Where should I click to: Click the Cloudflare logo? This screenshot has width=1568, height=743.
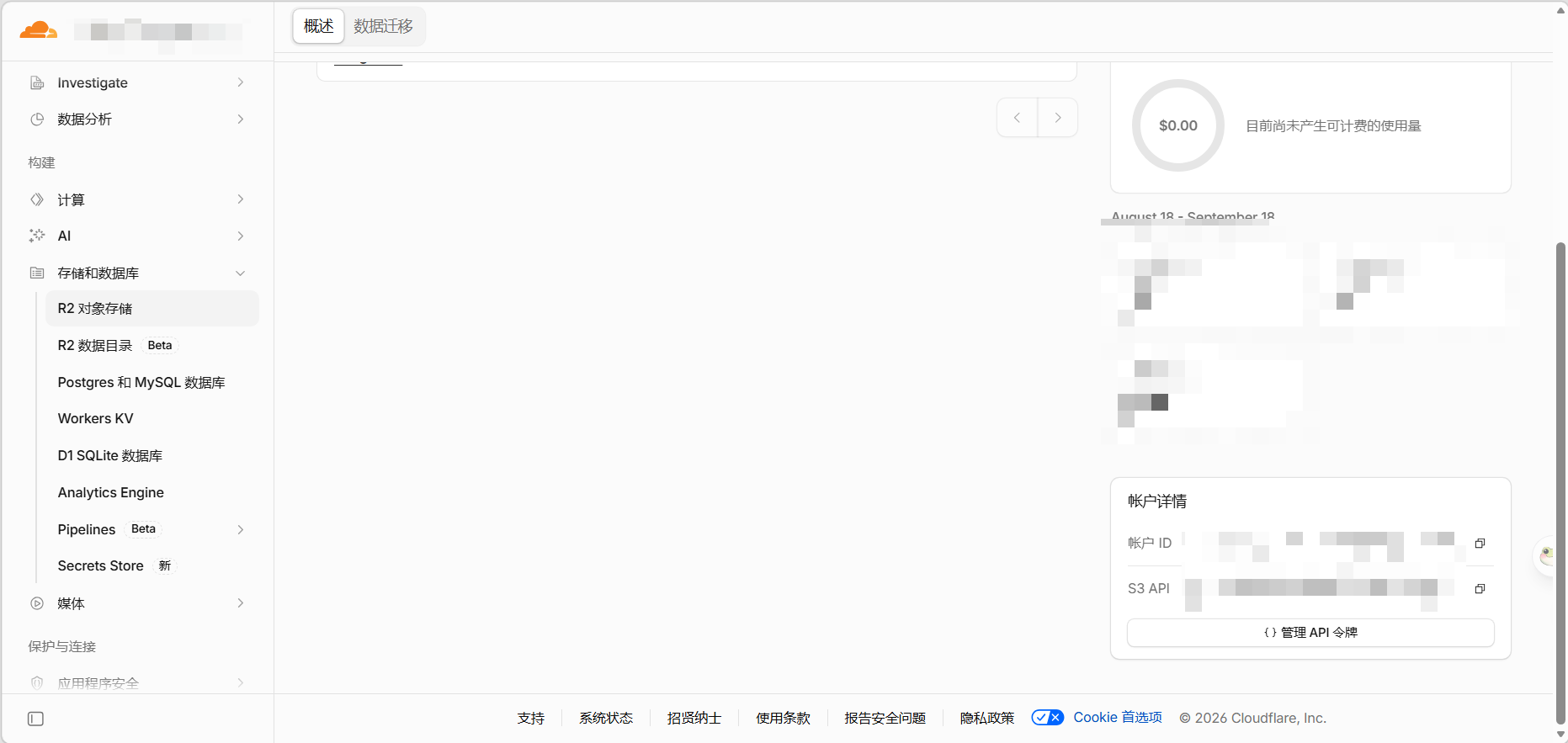coord(39,31)
